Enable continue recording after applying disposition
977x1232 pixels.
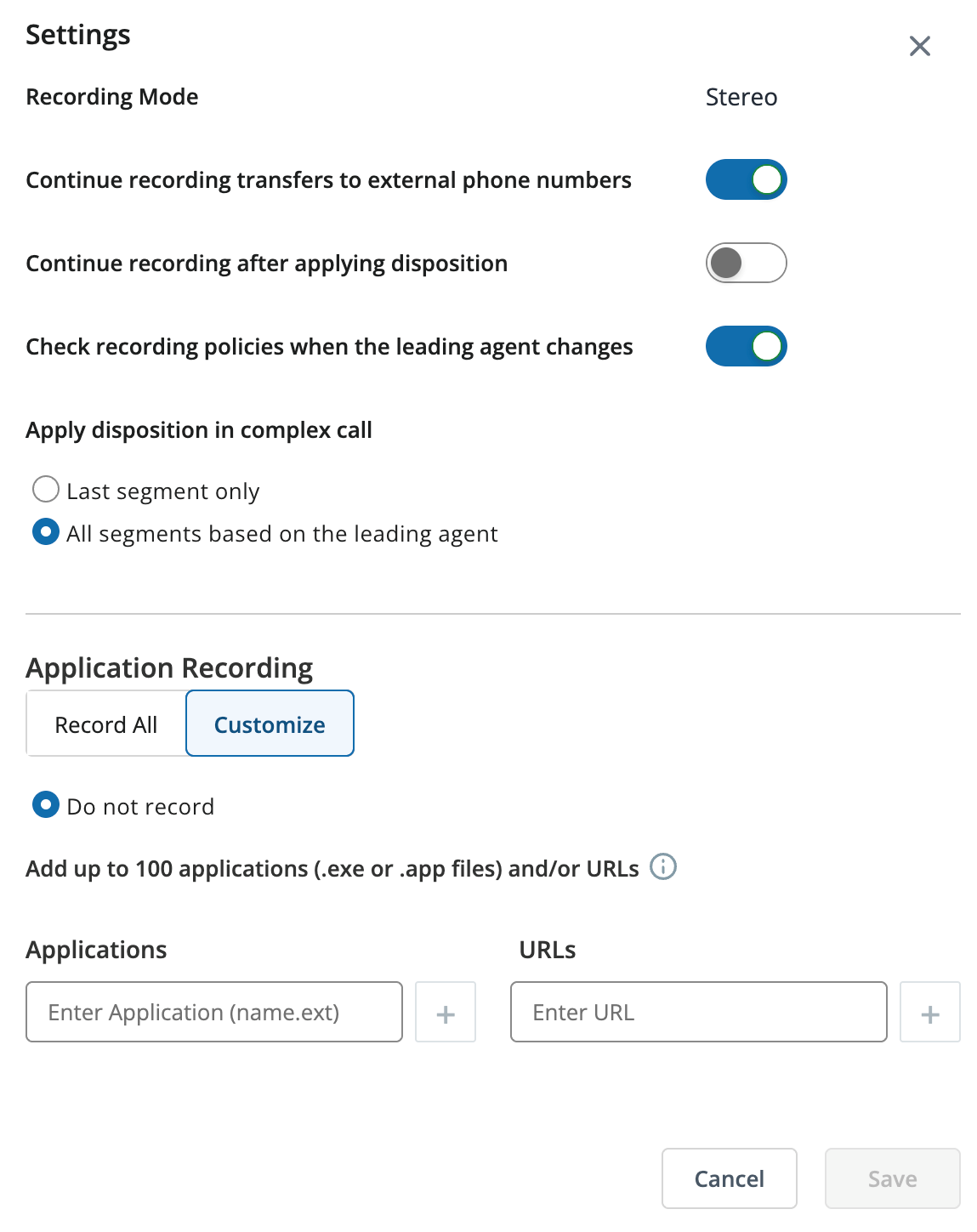(746, 263)
